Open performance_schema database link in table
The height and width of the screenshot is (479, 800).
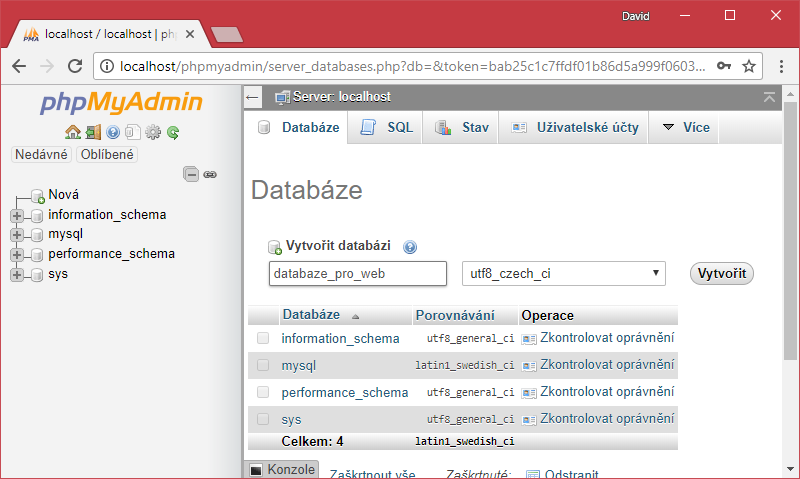click(x=345, y=393)
